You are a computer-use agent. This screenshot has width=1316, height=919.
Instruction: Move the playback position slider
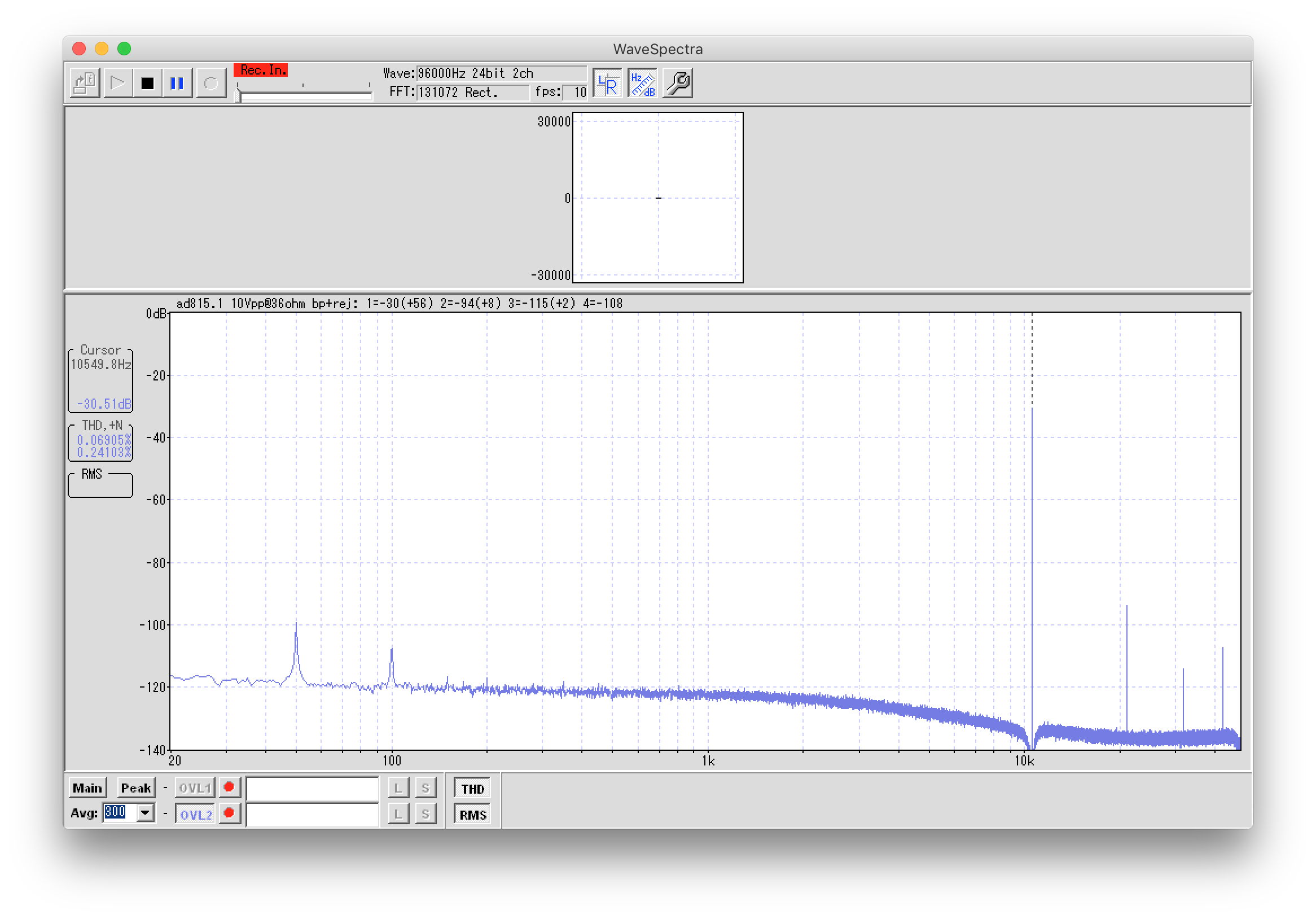pos(238,95)
